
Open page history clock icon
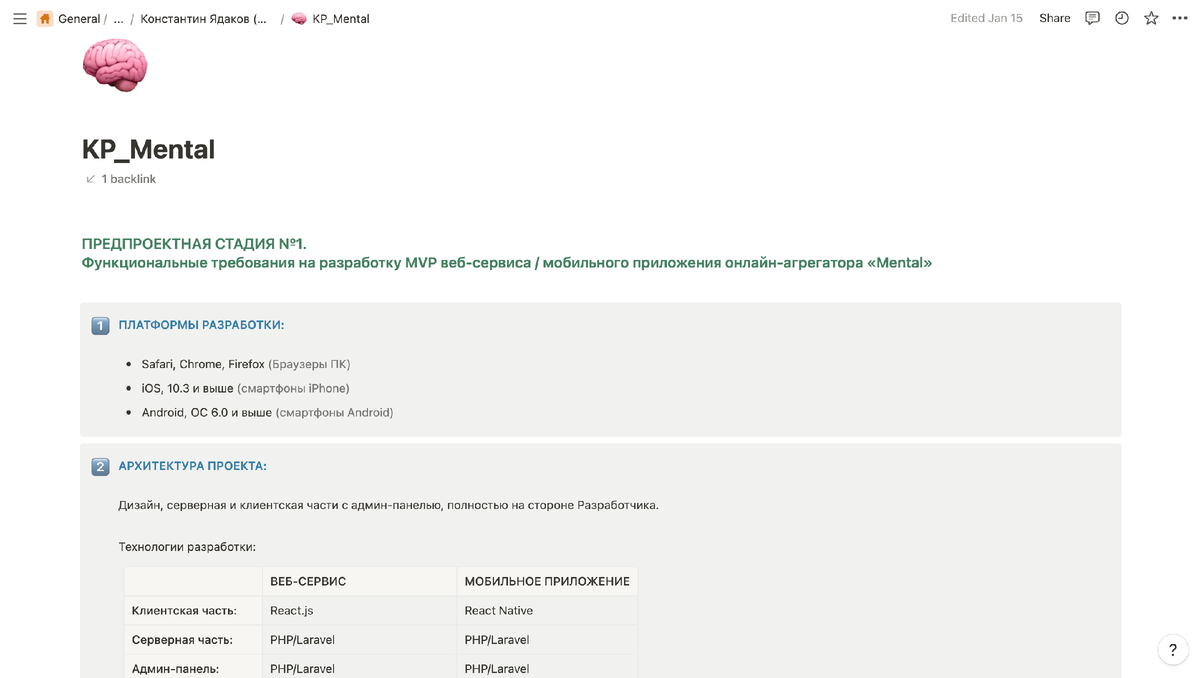(x=1122, y=18)
